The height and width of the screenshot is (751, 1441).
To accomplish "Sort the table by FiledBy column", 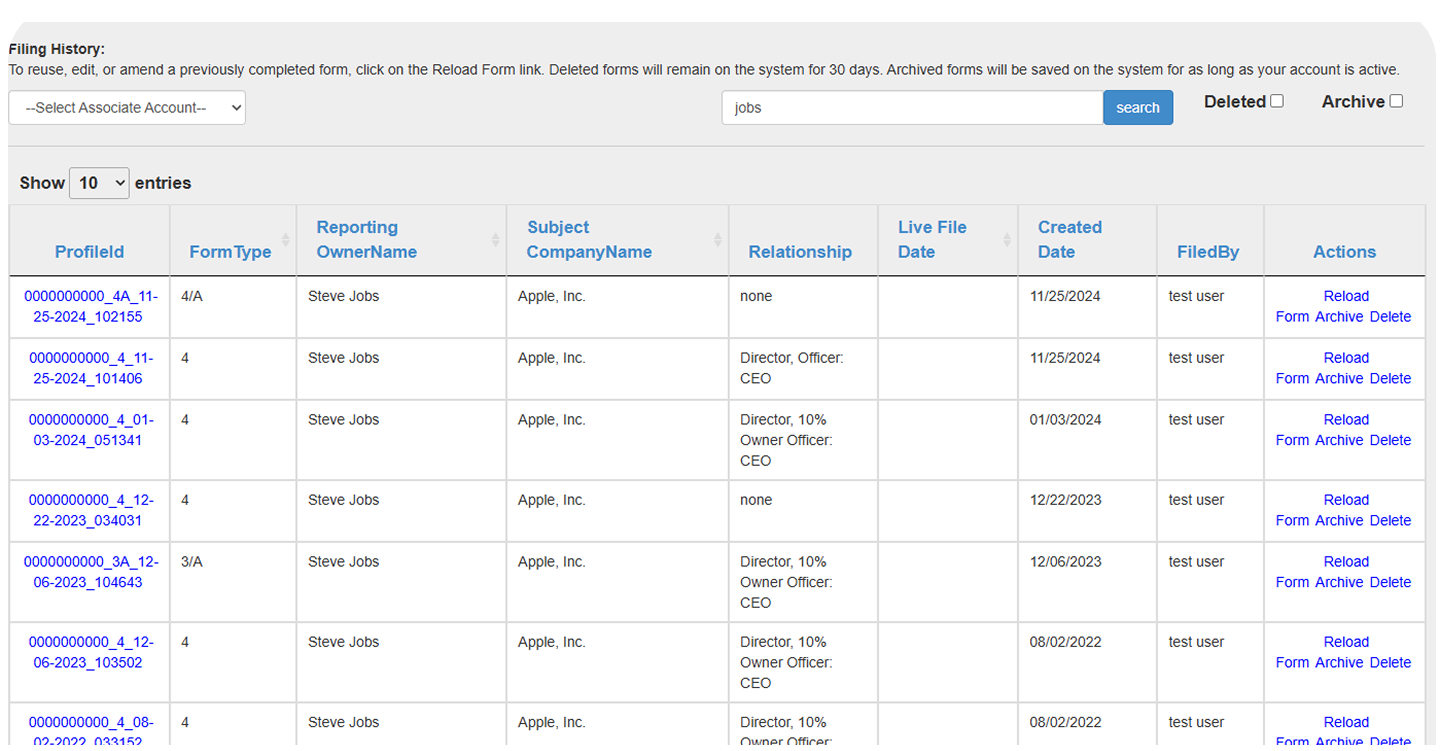I will click(1208, 251).
